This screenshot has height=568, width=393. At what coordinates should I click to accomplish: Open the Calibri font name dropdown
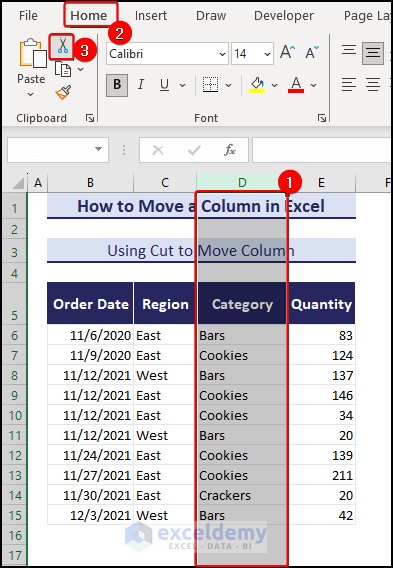222,54
